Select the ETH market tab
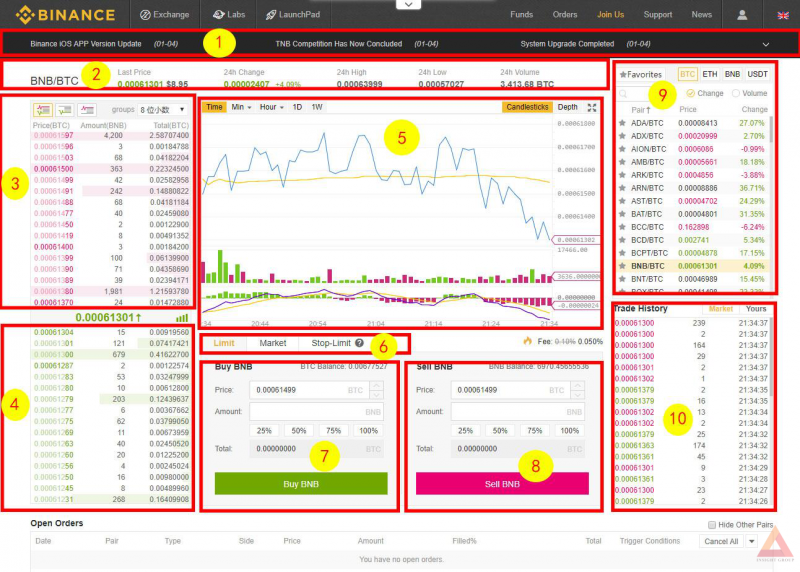This screenshot has height=572, width=800. tap(709, 74)
